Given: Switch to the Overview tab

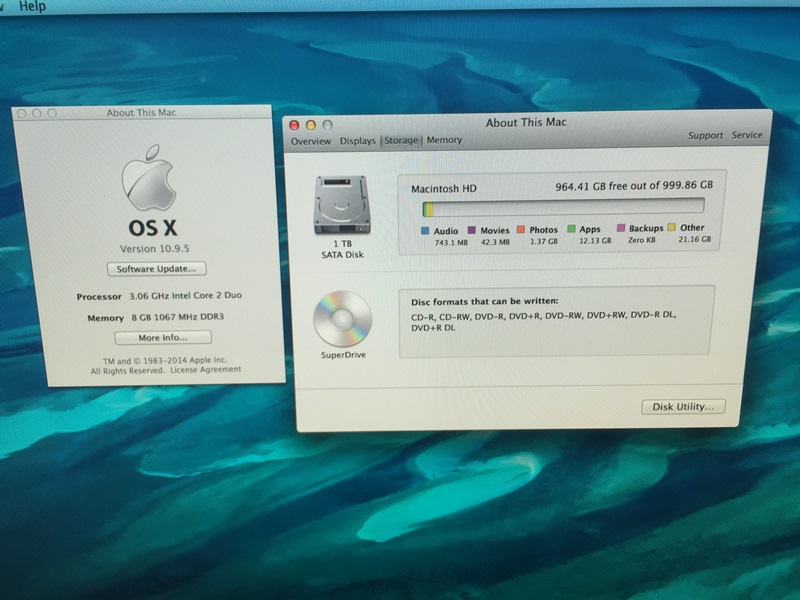Looking at the screenshot, I should (311, 141).
